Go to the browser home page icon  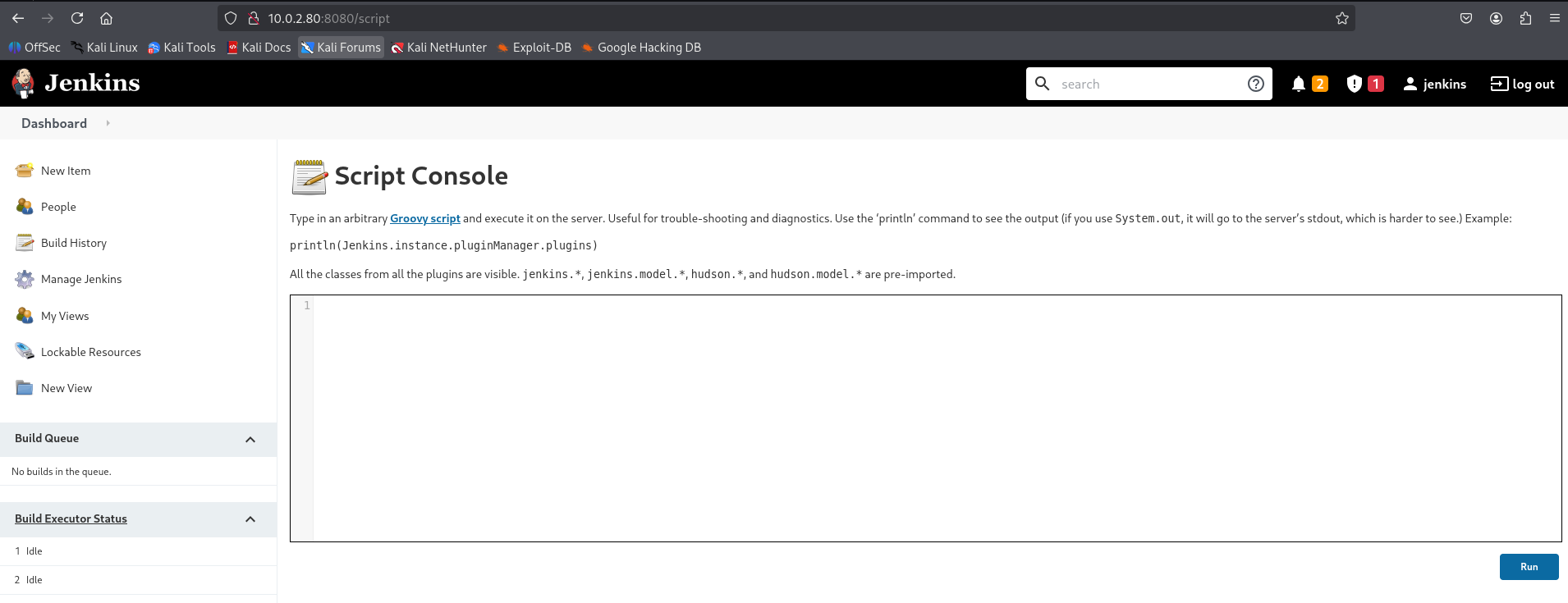point(106,18)
